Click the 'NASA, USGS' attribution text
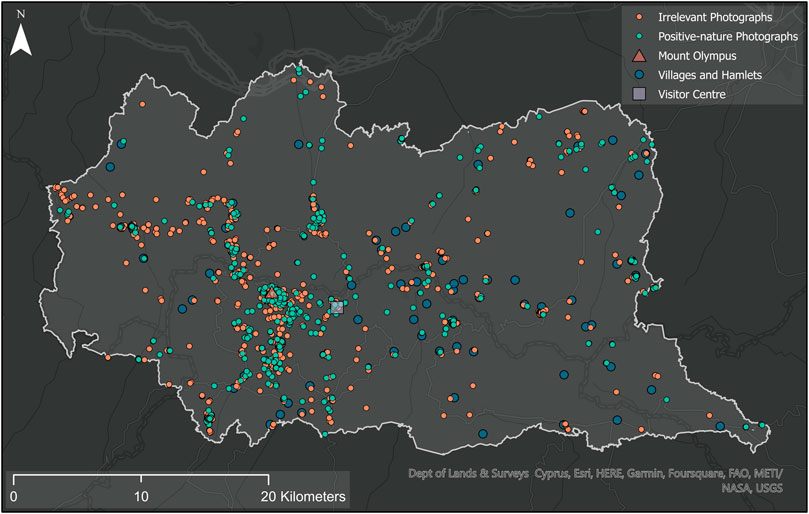The height and width of the screenshot is (514, 809). [x=753, y=488]
